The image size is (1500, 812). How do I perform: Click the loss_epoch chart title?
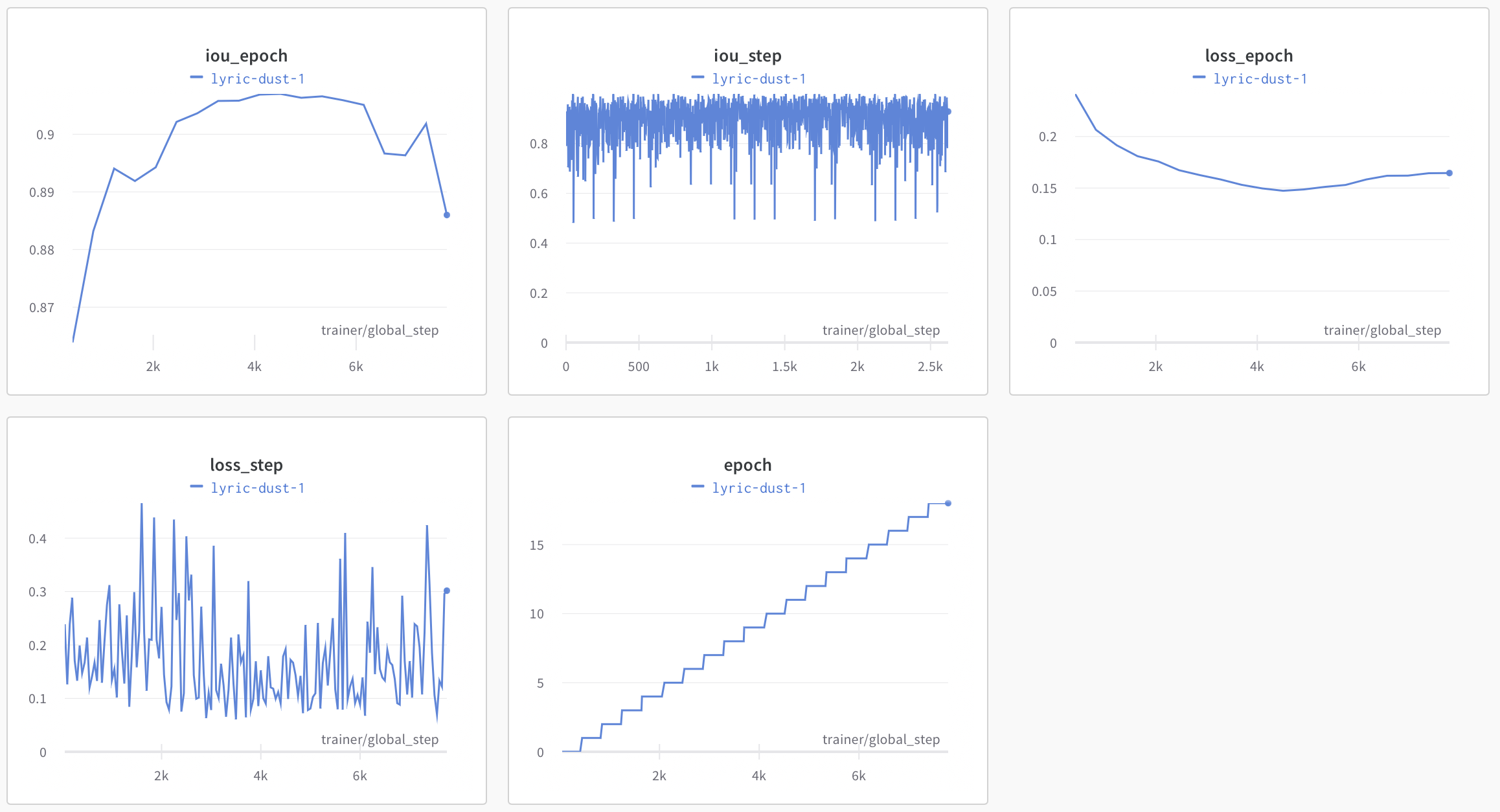coord(1249,56)
